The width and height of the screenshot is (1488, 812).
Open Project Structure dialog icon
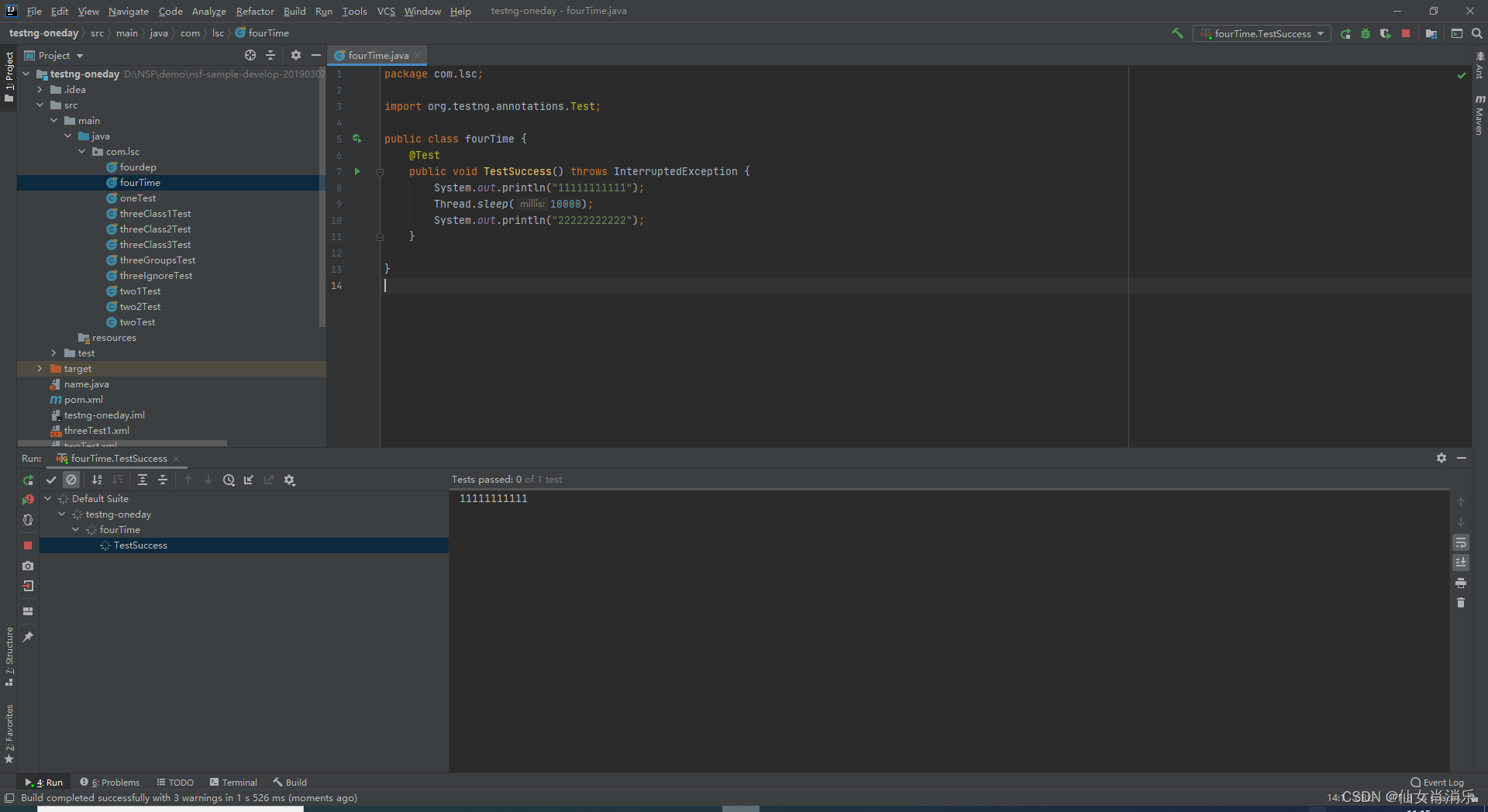point(1431,33)
